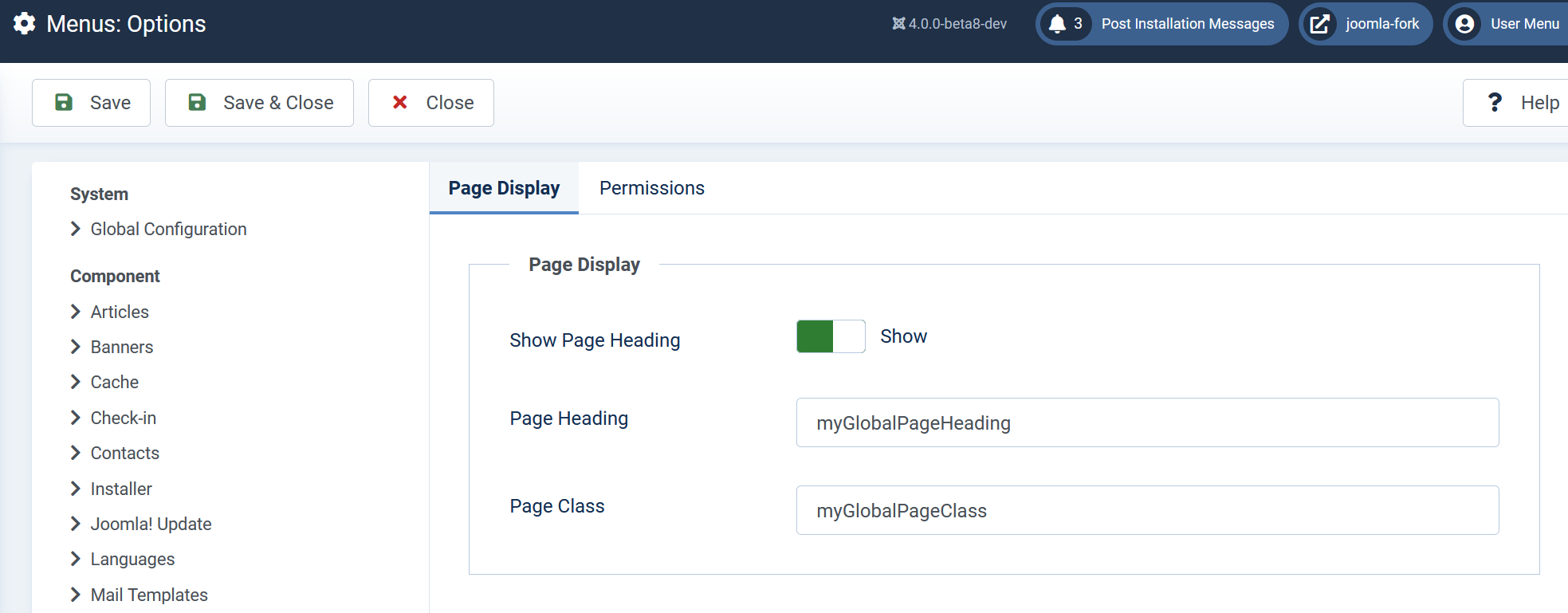Click the external link icon for joomla-fork
Screen dimensions: 1568x613
(x=1320, y=24)
